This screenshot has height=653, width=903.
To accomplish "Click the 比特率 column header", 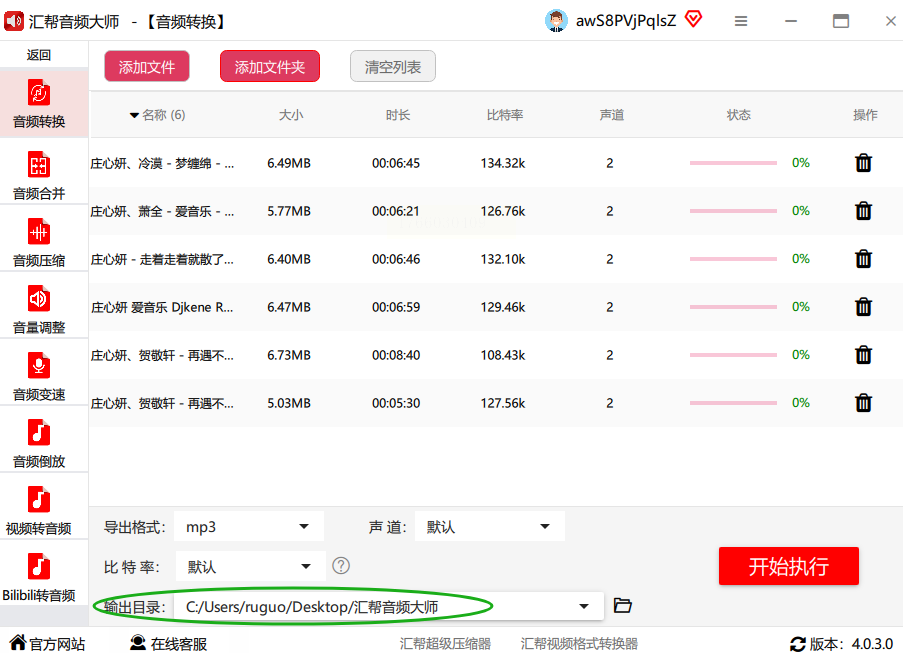I will [505, 115].
